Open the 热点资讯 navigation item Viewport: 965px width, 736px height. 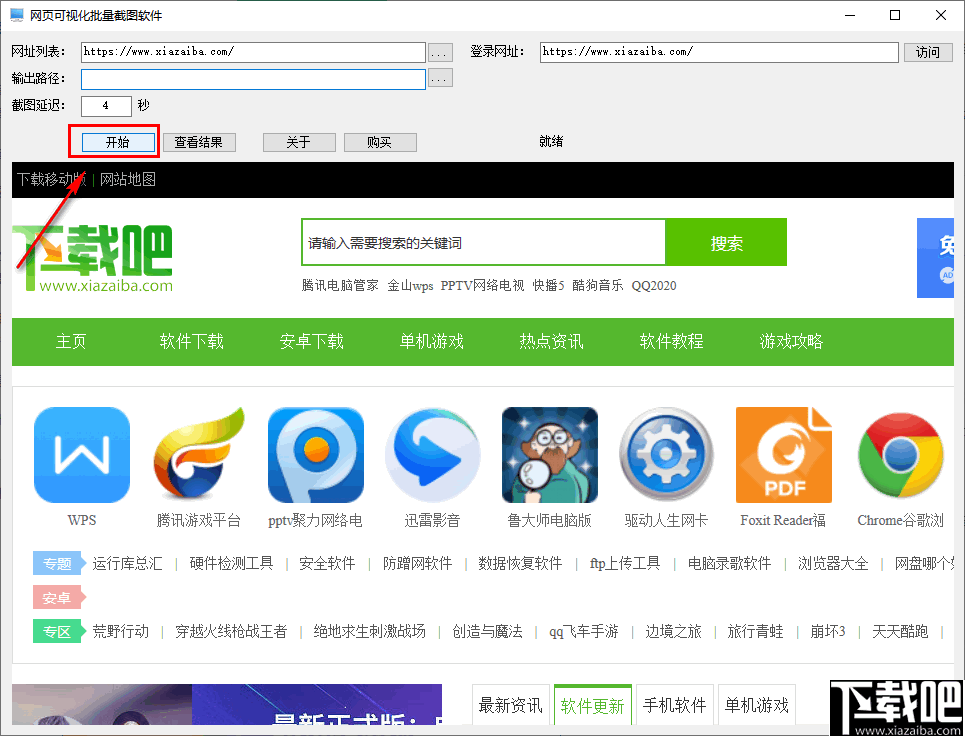(x=551, y=341)
